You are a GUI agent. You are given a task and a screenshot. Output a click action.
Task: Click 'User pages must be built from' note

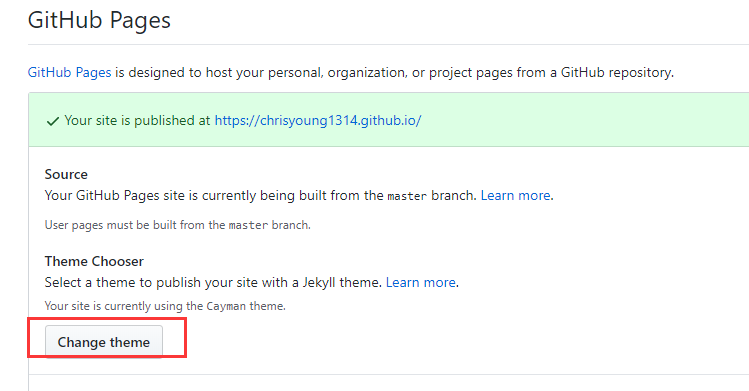tap(178, 225)
